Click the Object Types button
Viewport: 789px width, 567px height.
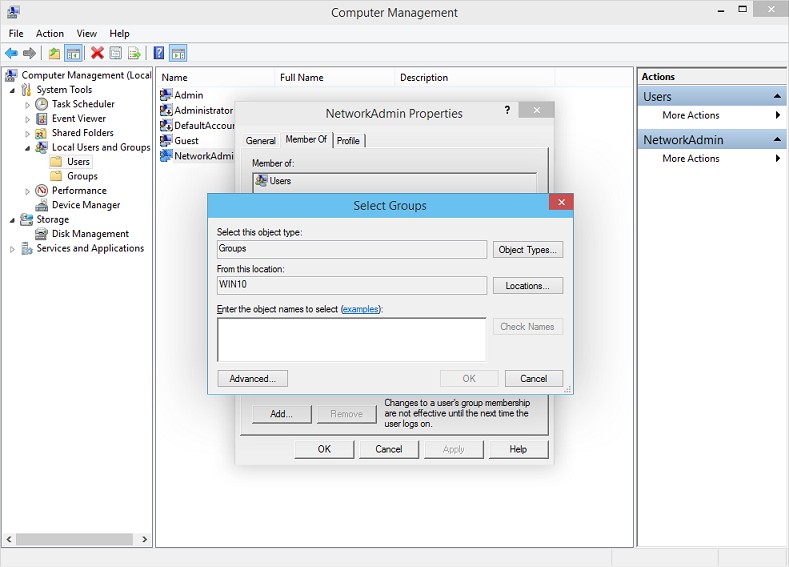pyautogui.click(x=527, y=250)
